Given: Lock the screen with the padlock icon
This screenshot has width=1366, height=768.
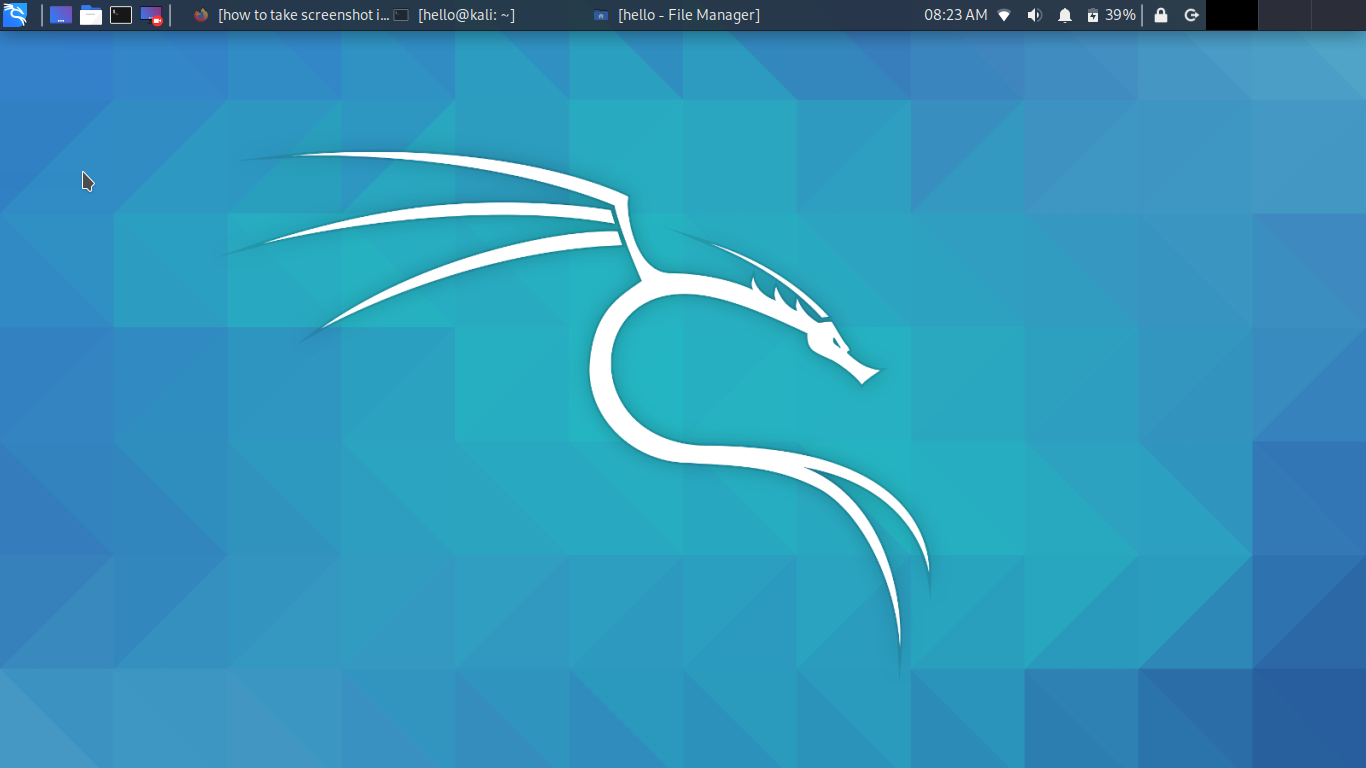Looking at the screenshot, I should click(1160, 15).
